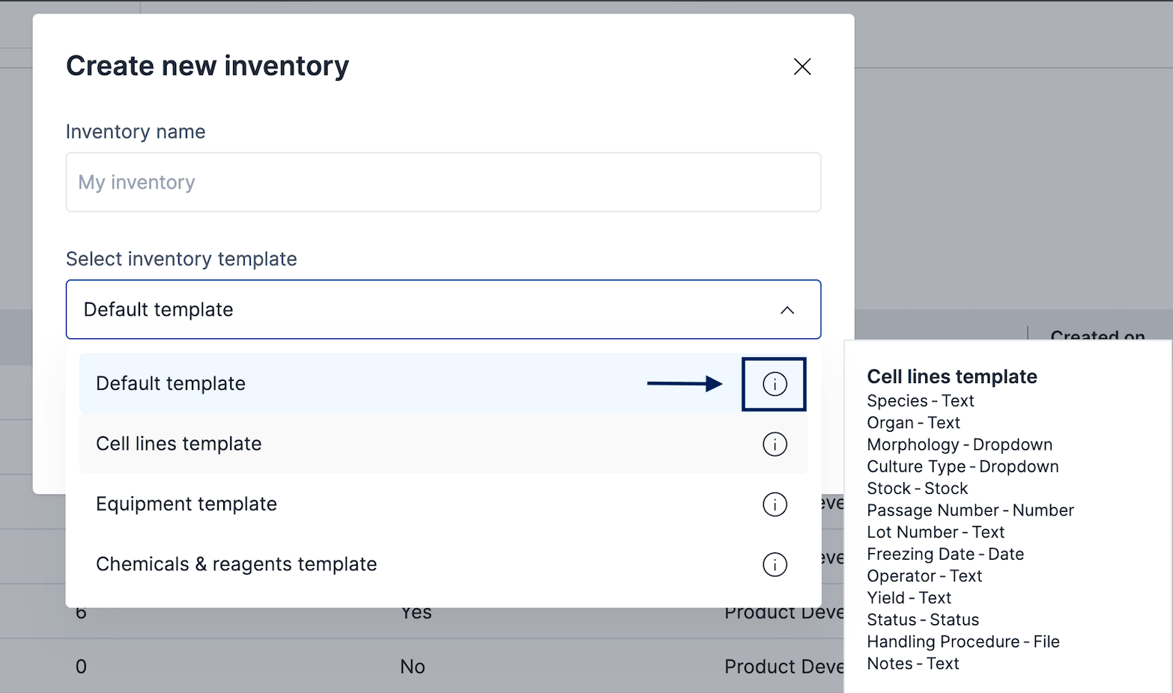Image resolution: width=1173 pixels, height=693 pixels.
Task: View info for Chemicals & reagents template
Action: click(x=774, y=564)
